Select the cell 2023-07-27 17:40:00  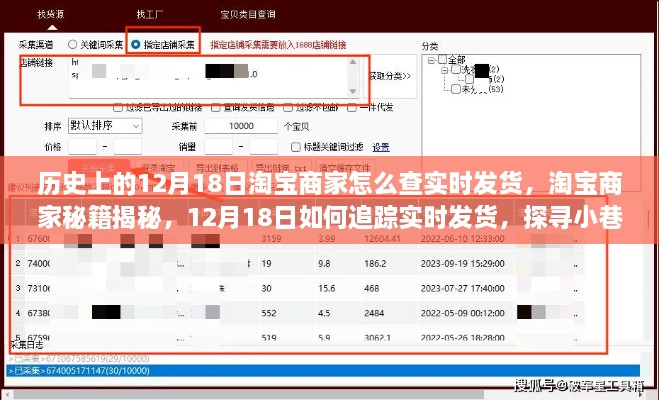[462, 288]
